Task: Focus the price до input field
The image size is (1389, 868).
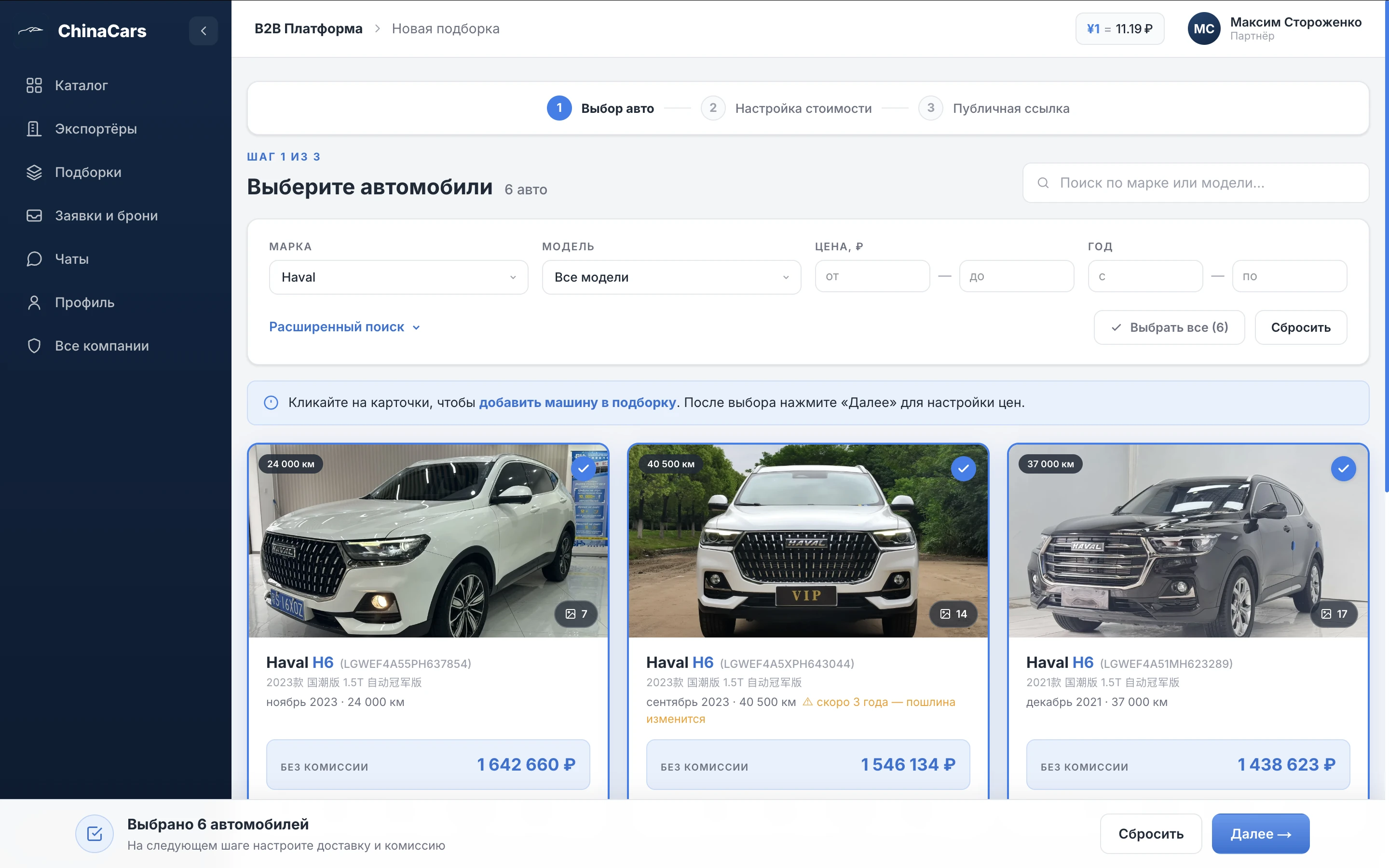Action: pos(1017,276)
